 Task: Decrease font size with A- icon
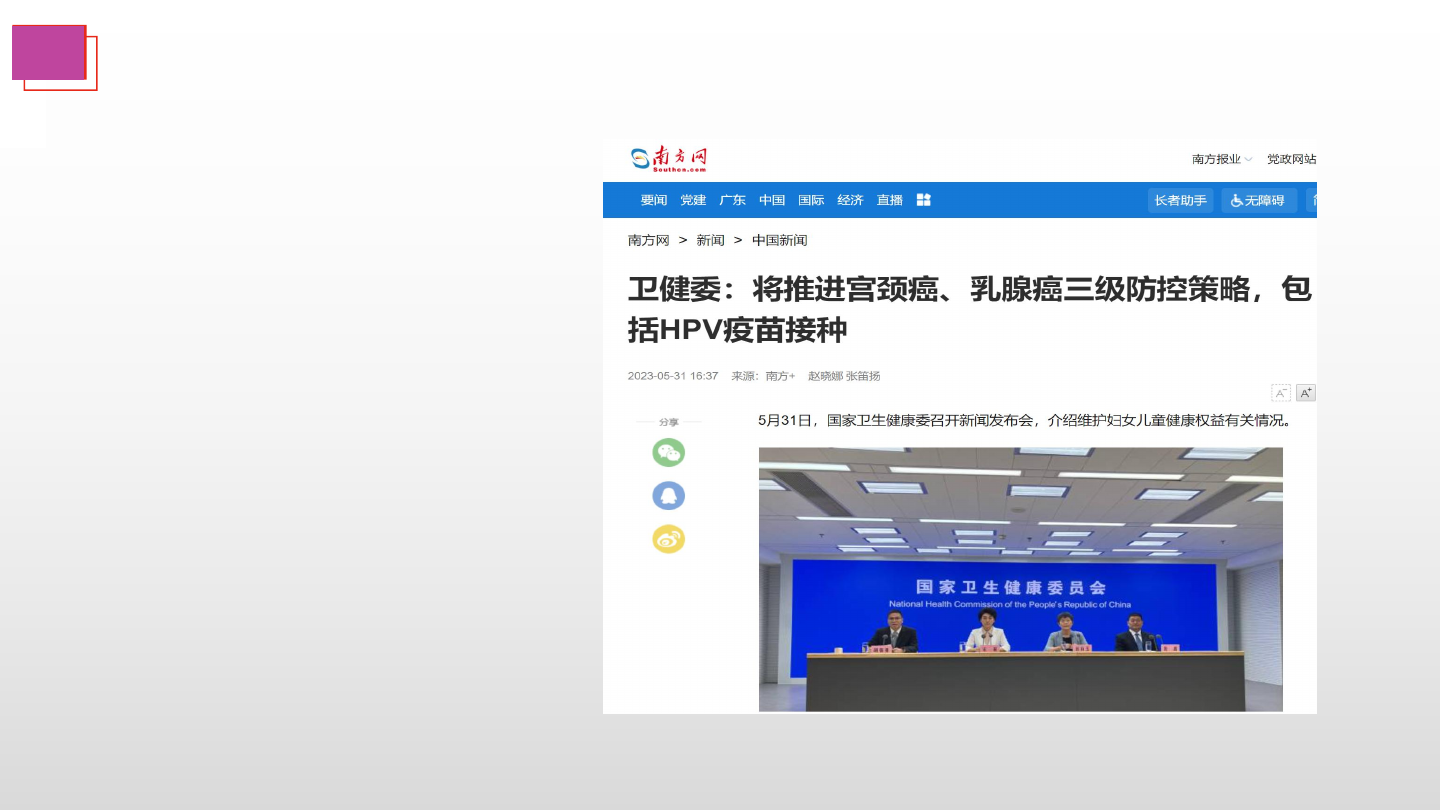pos(1280,393)
